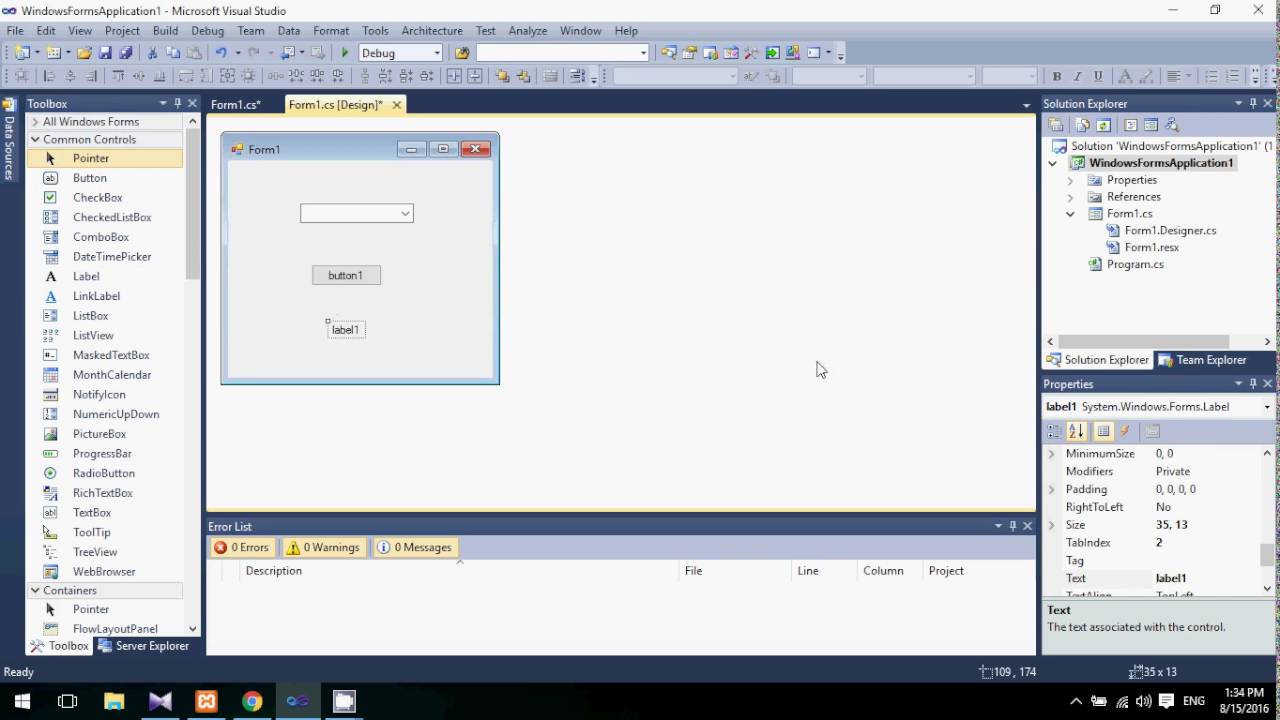Start debugging with the green play icon
Viewport: 1280px width, 720px height.
point(345,53)
